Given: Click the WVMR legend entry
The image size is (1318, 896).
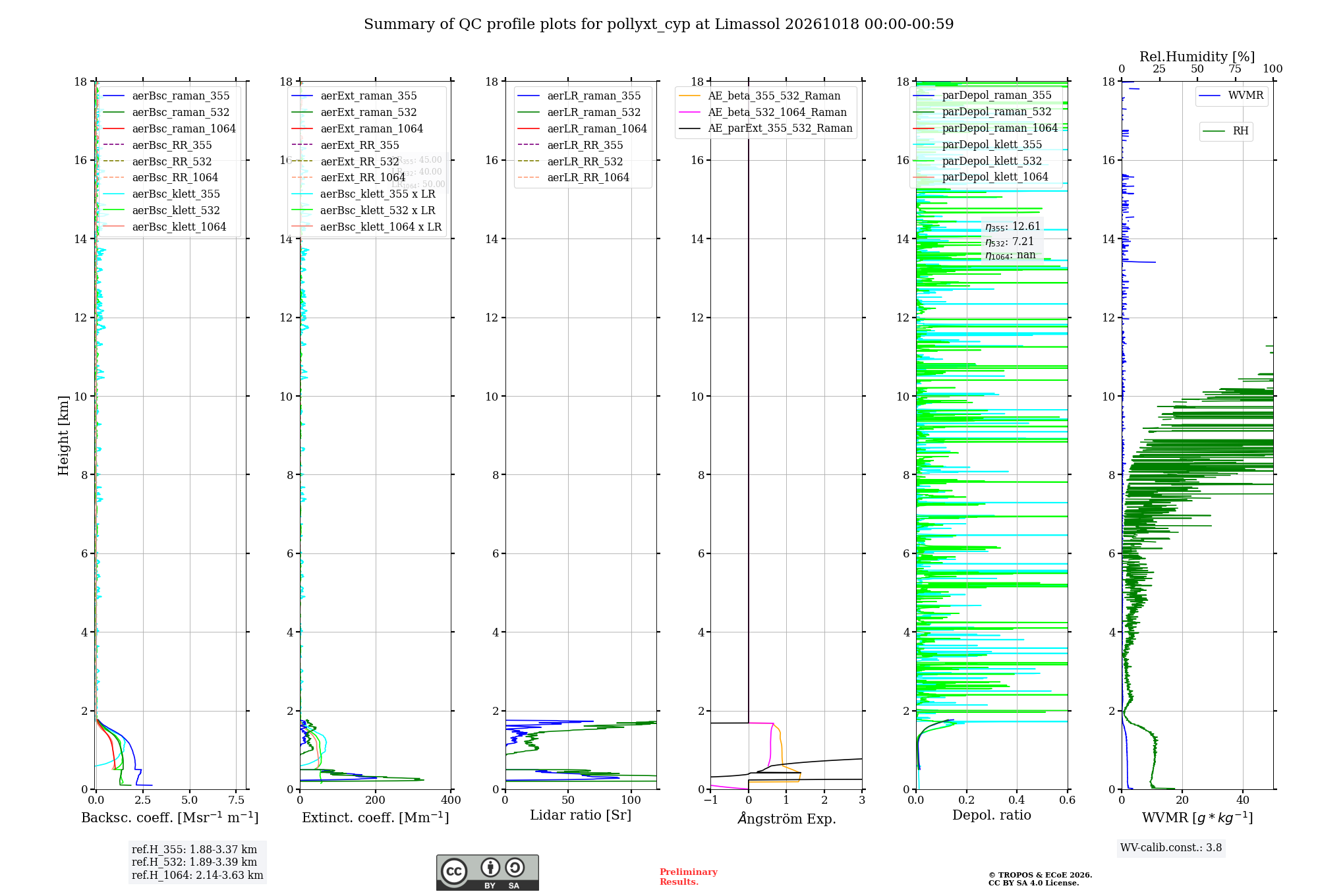Looking at the screenshot, I should pos(1232,96).
